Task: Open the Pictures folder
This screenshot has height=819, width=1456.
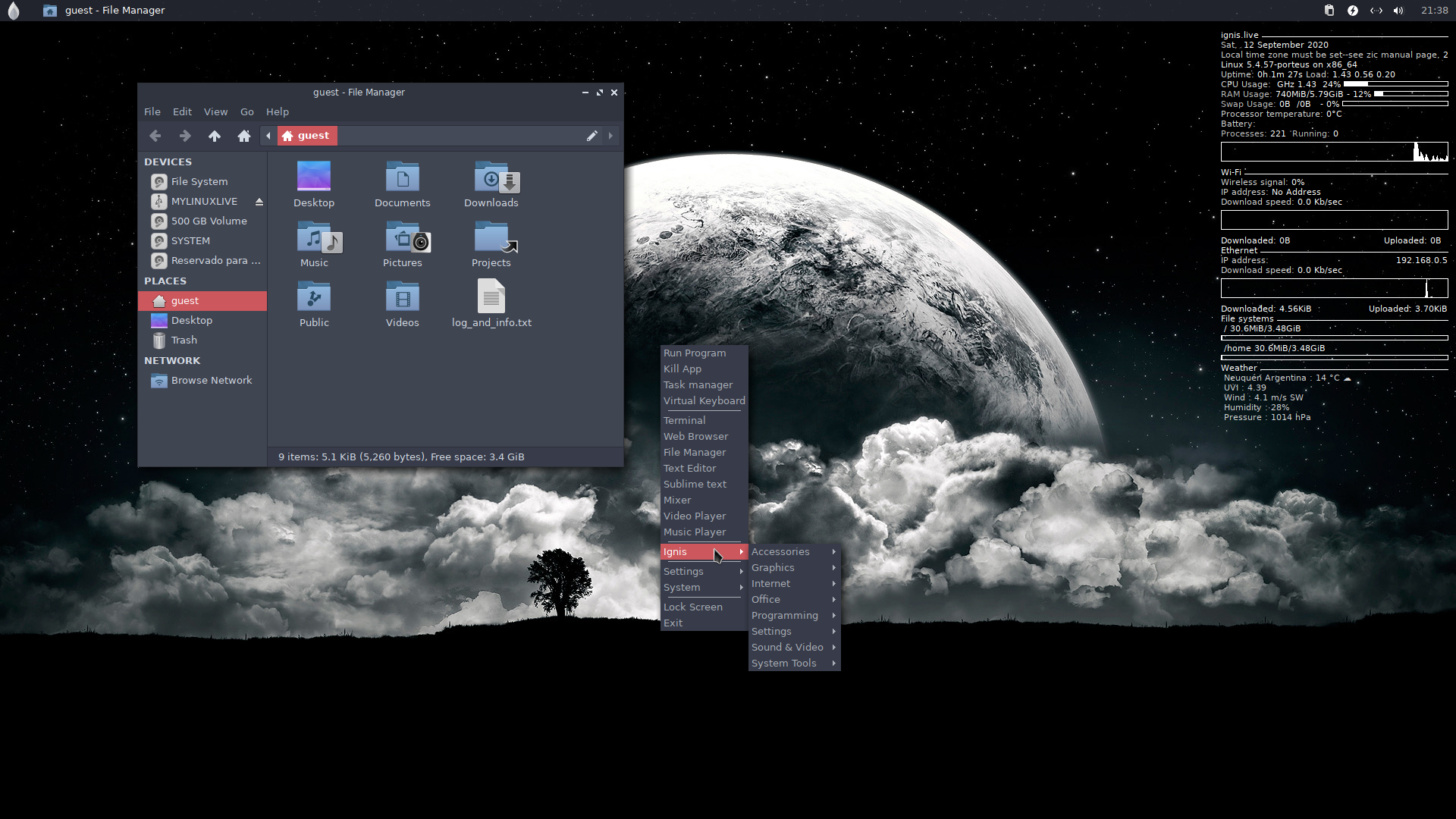Action: pos(403,244)
